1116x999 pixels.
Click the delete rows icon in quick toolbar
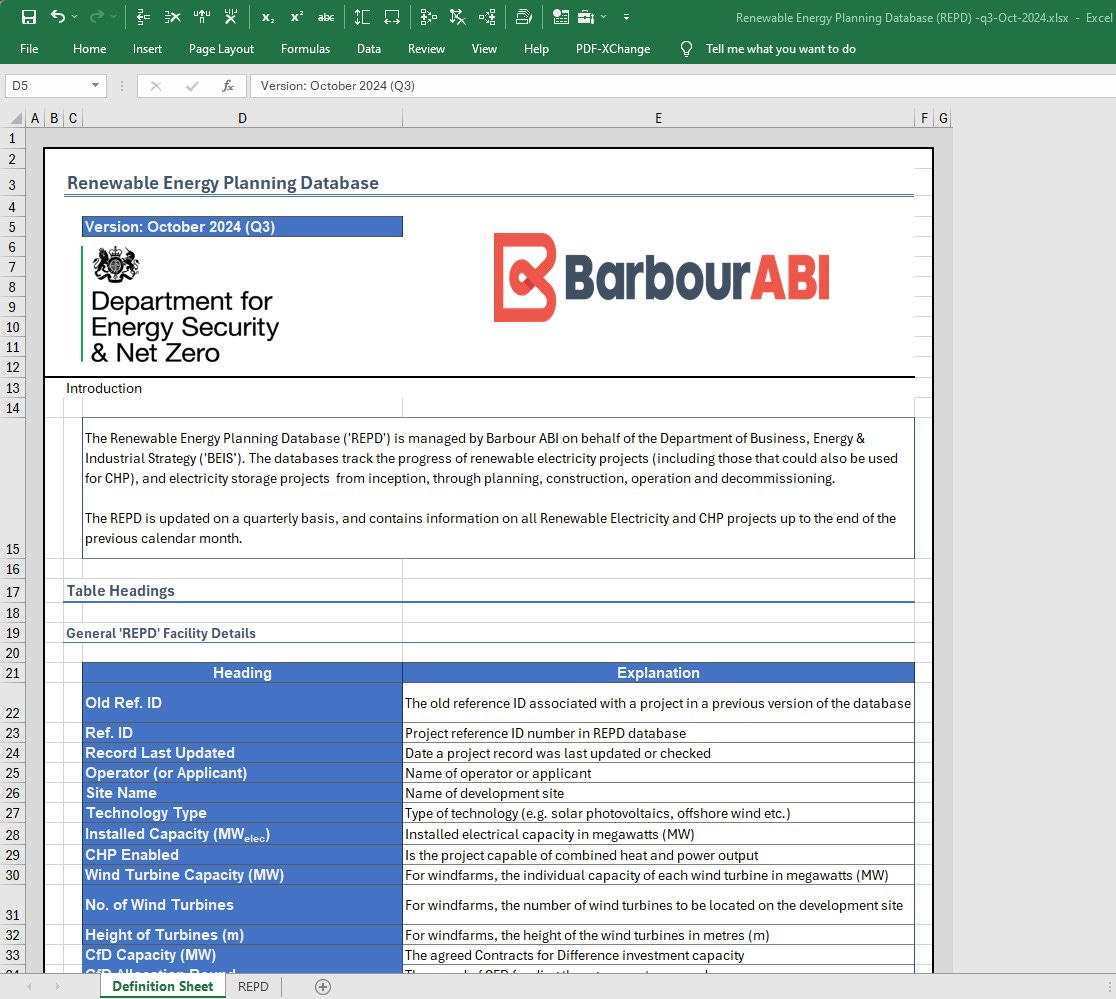(x=172, y=17)
